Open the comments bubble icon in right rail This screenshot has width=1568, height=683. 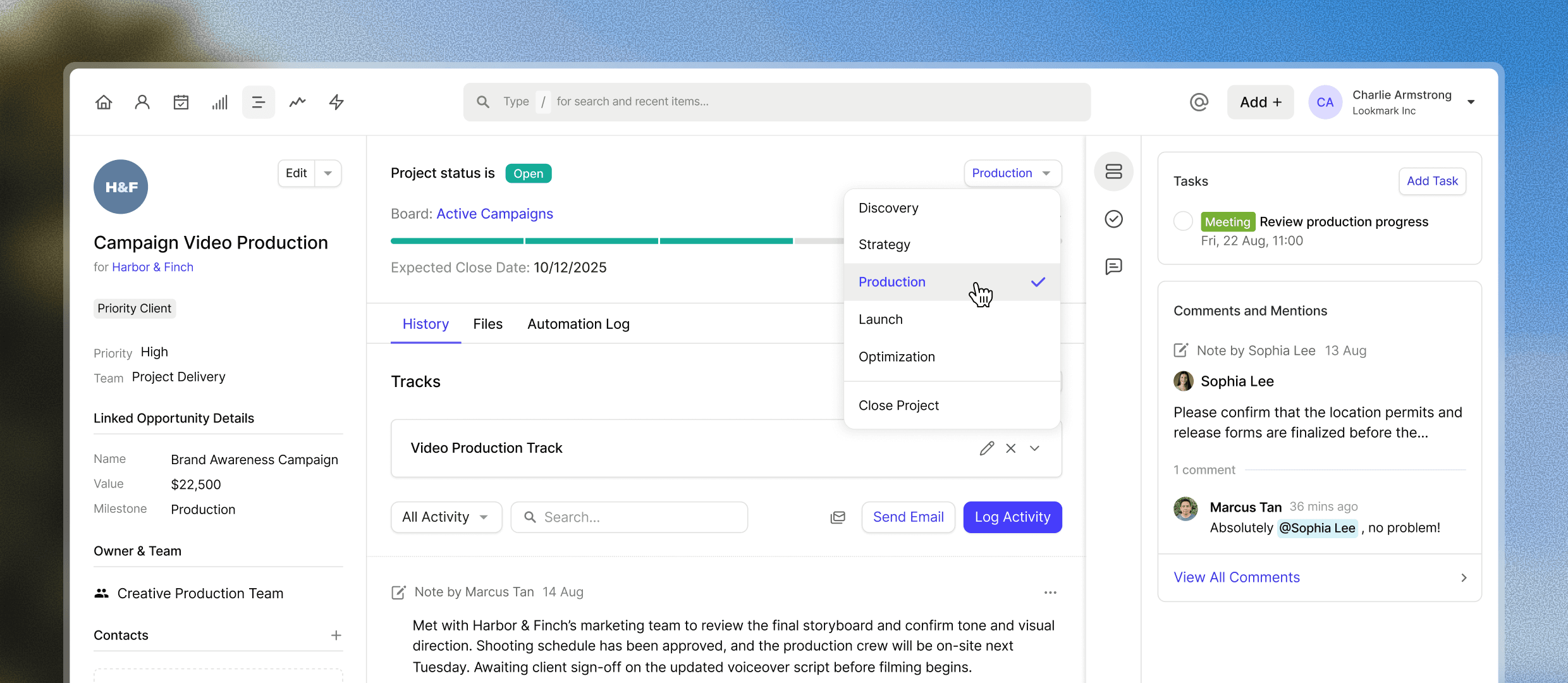tap(1113, 266)
